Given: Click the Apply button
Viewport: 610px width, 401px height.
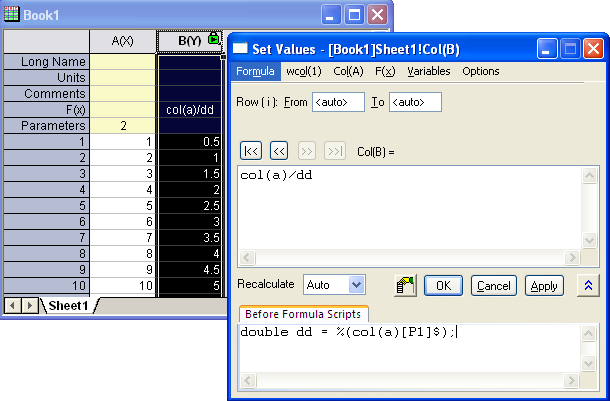Looking at the screenshot, I should pyautogui.click(x=544, y=286).
